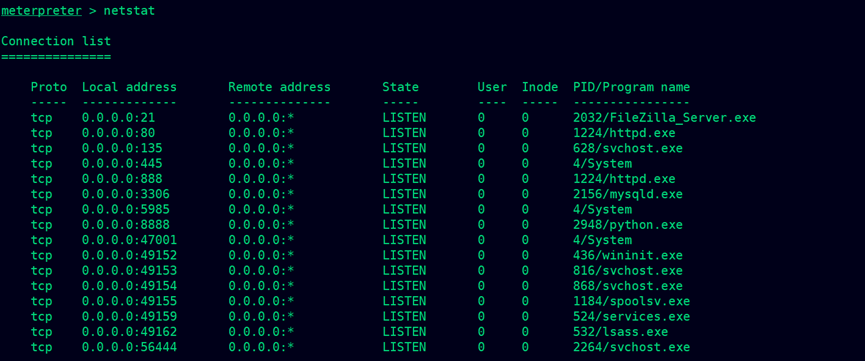Select local address 0.0.0.0:5985
The height and width of the screenshot is (361, 865).
tap(126, 210)
